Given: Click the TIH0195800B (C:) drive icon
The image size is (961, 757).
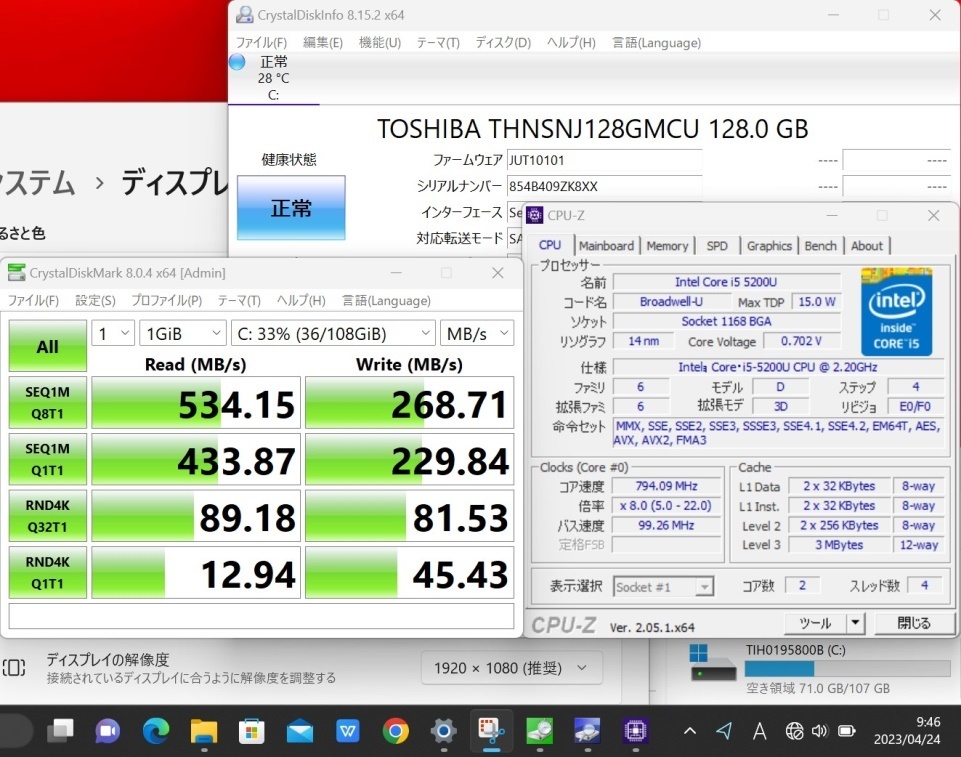Looking at the screenshot, I should (x=713, y=665).
